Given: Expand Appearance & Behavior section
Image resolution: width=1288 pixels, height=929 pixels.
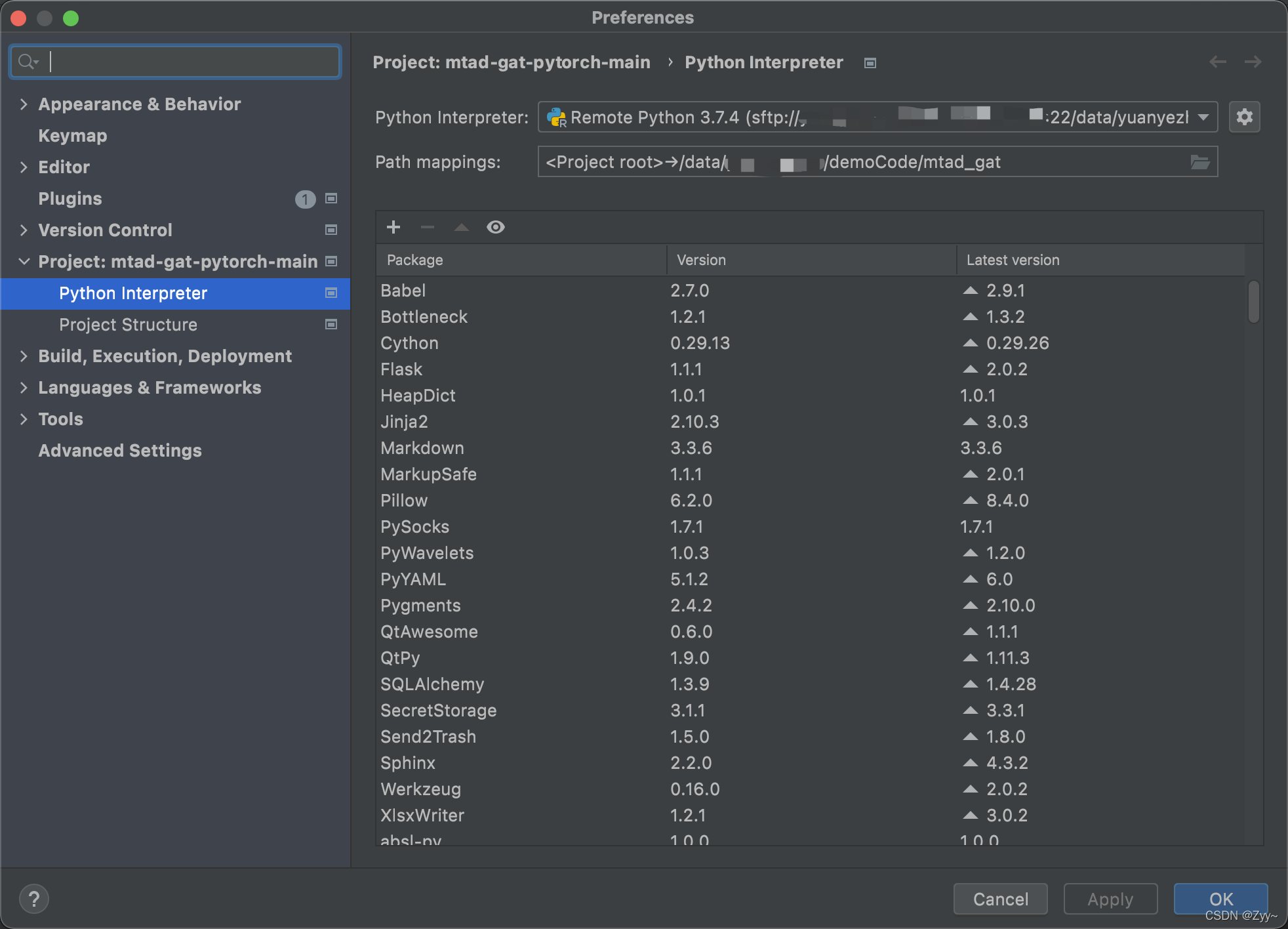Looking at the screenshot, I should pyautogui.click(x=24, y=104).
